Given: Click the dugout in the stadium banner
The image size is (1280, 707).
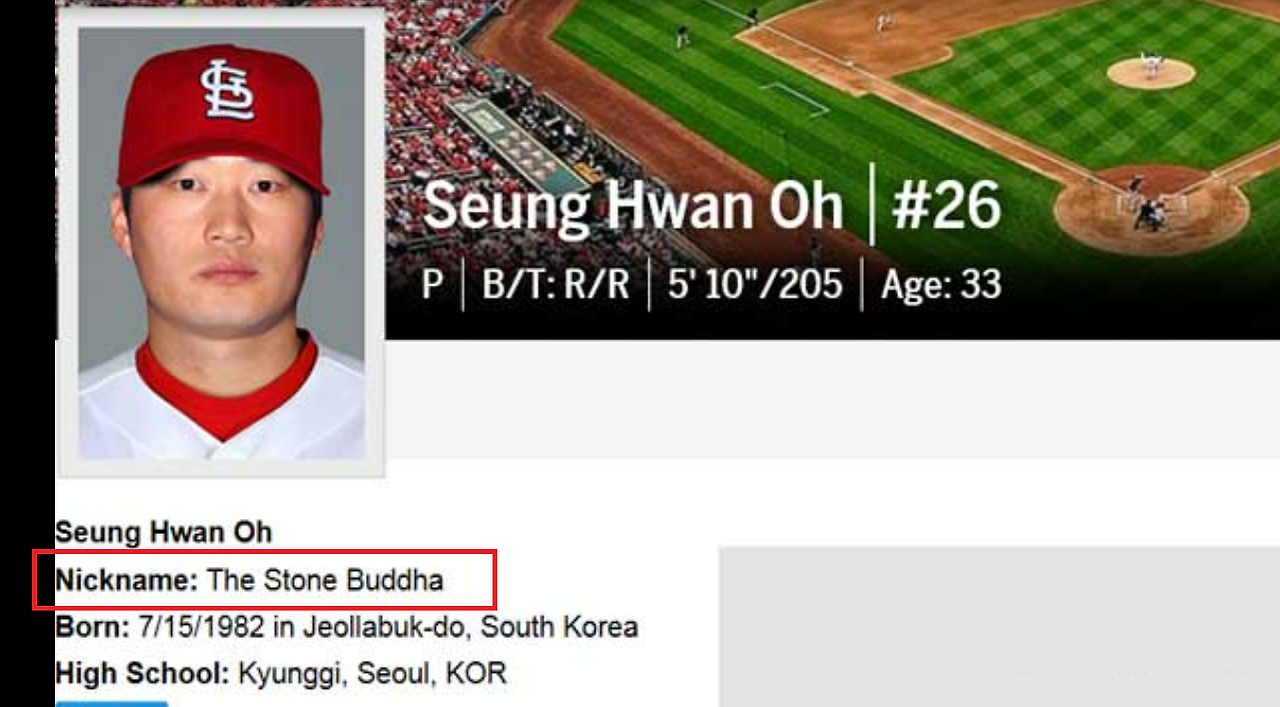Looking at the screenshot, I should [x=518, y=147].
